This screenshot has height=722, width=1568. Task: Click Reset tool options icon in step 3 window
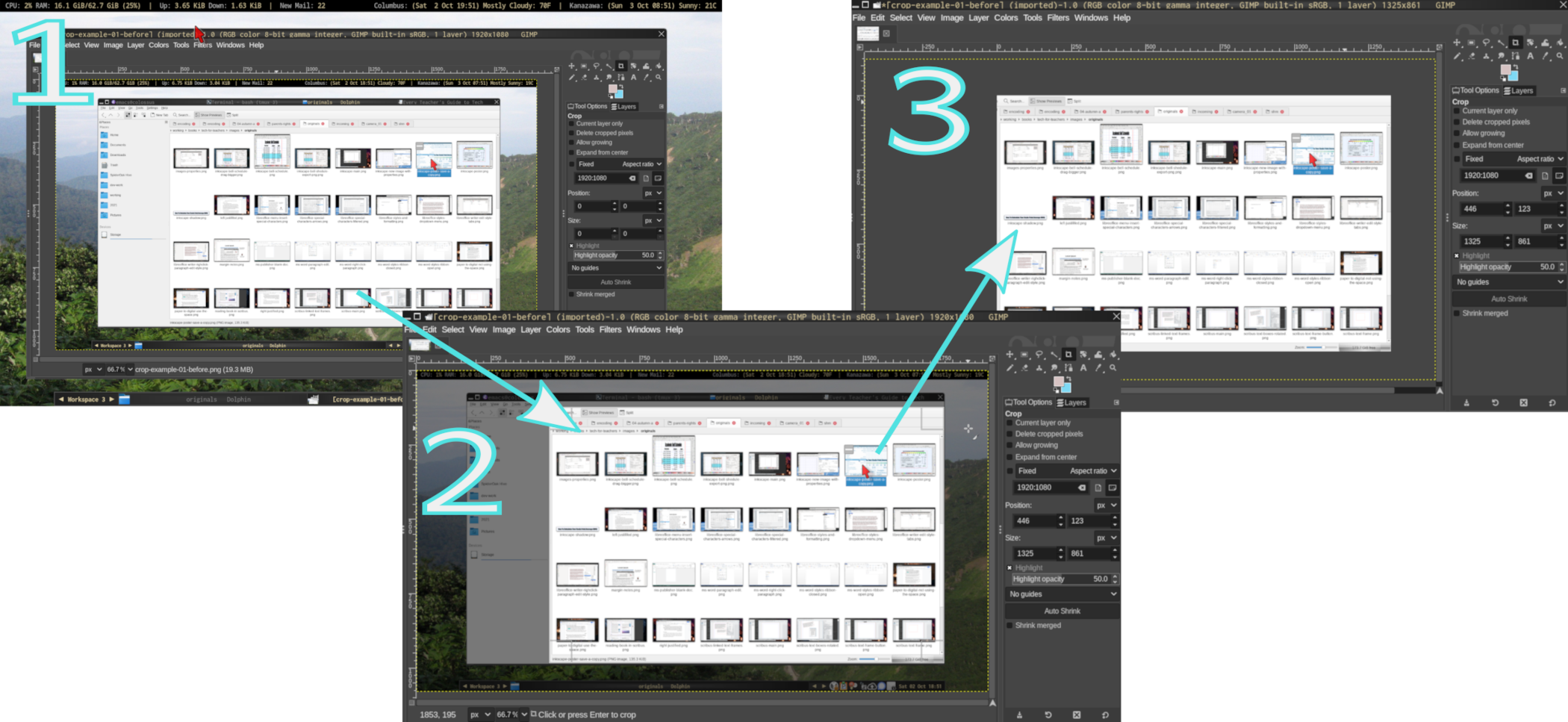click(1552, 402)
